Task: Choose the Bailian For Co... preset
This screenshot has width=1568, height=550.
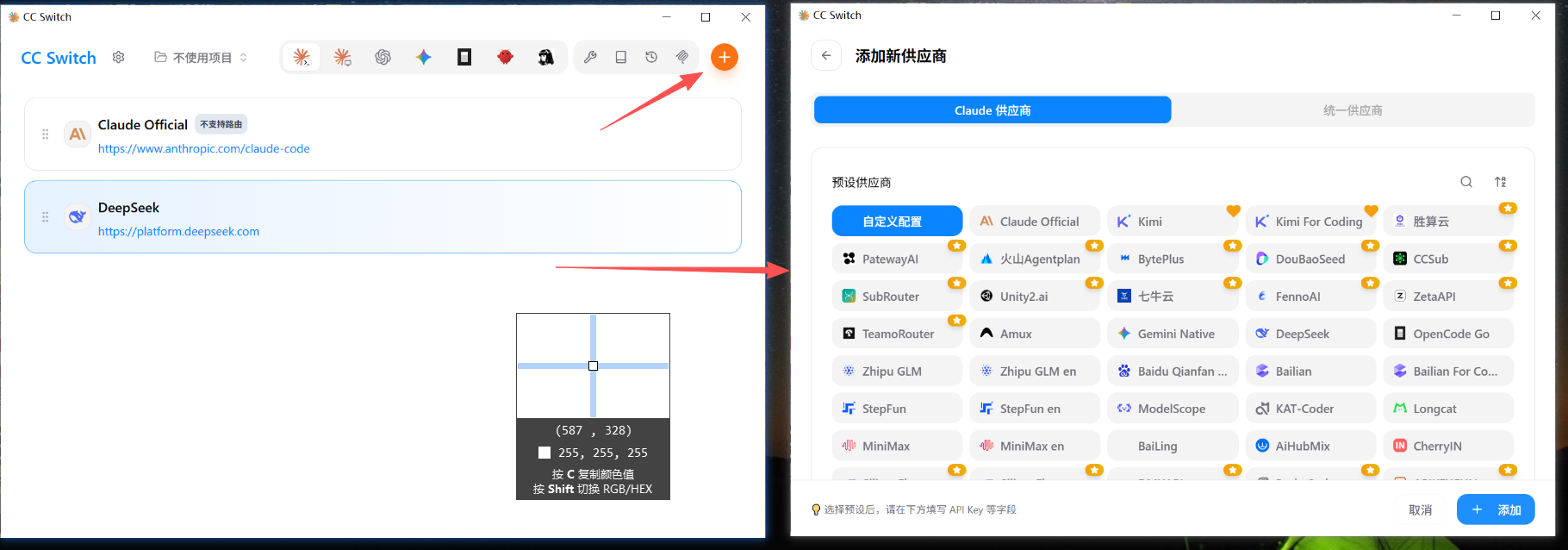Action: (1448, 371)
